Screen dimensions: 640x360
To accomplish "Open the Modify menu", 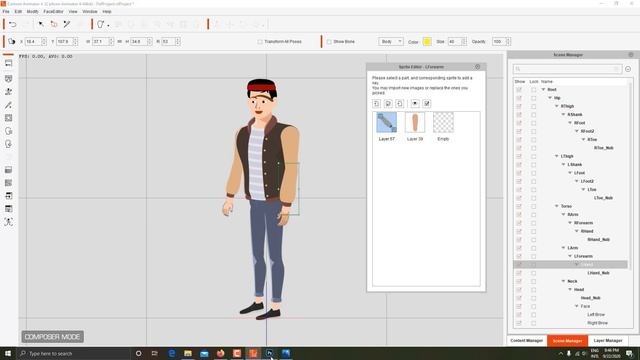I will coord(32,11).
